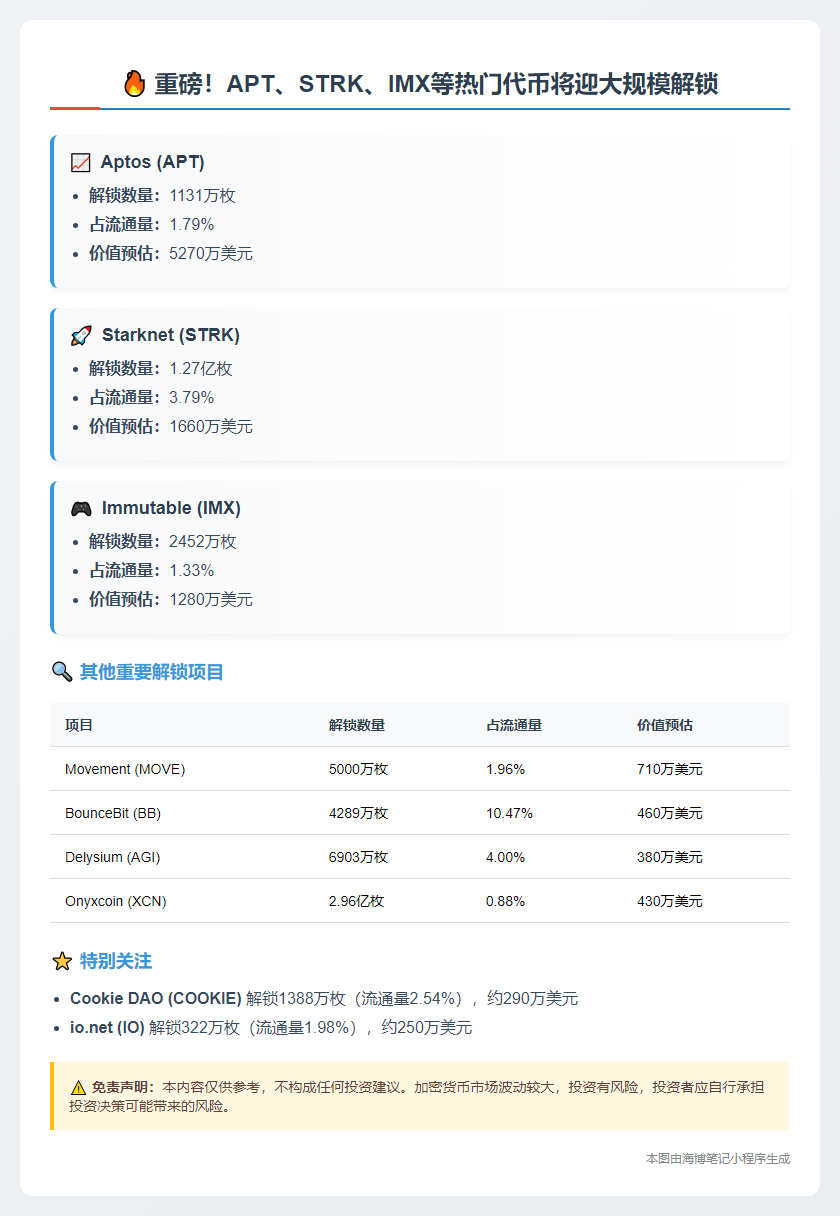
Task: Click the 免责声明 disclaimer label
Action: pos(124,1087)
